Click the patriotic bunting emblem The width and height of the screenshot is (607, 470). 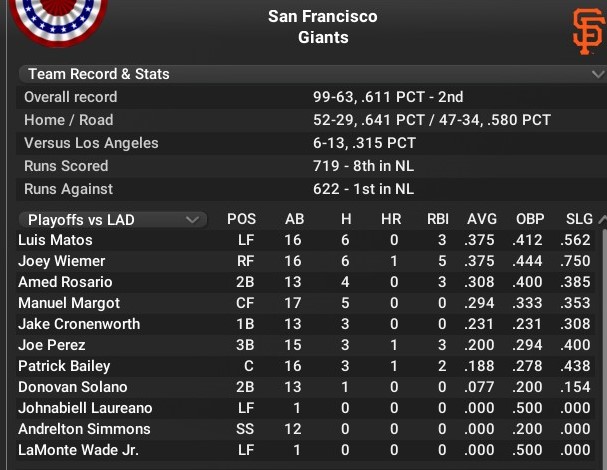[58, 21]
